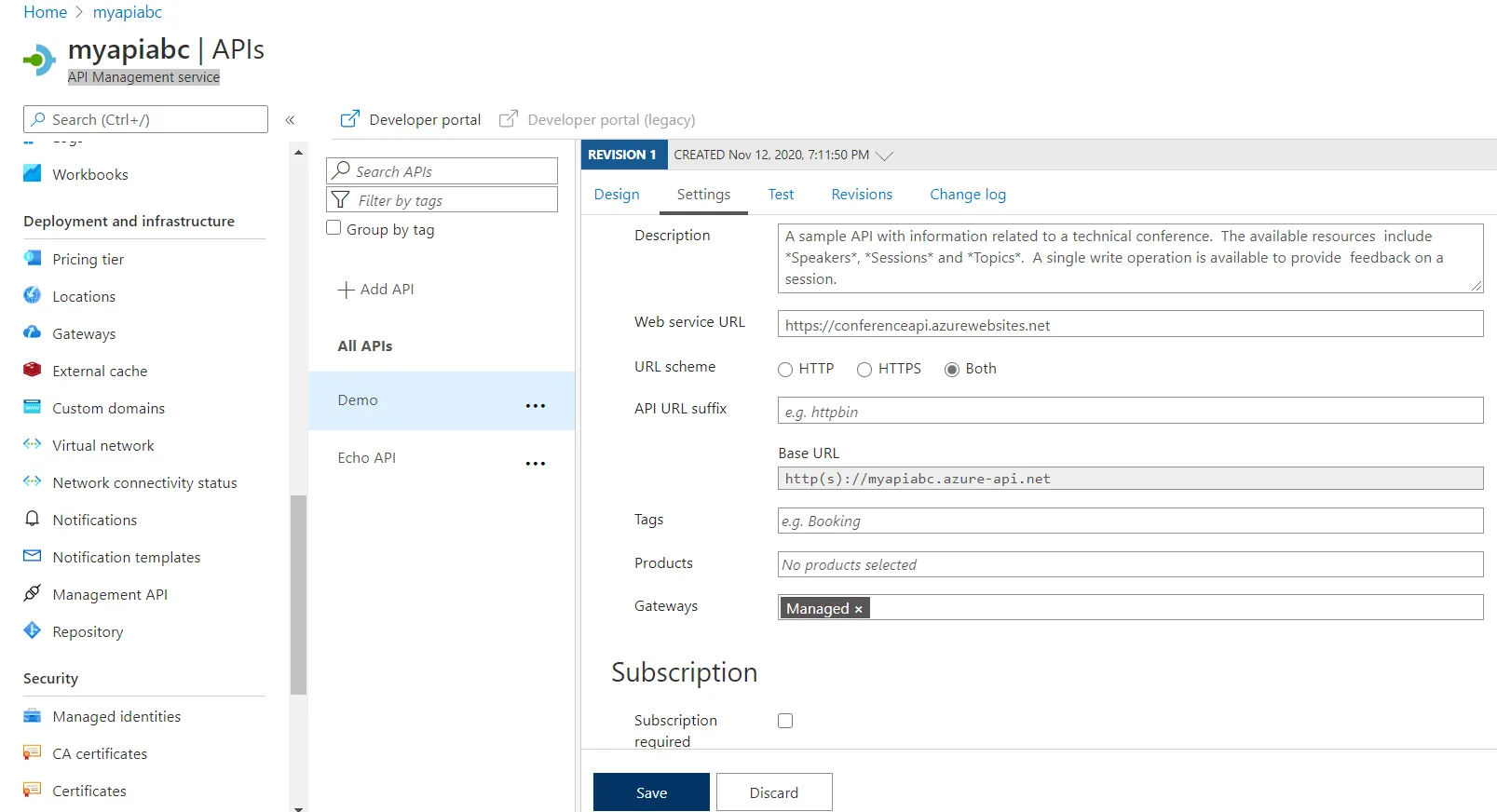The image size is (1497, 812).
Task: Switch to the Settings tab
Action: [703, 194]
